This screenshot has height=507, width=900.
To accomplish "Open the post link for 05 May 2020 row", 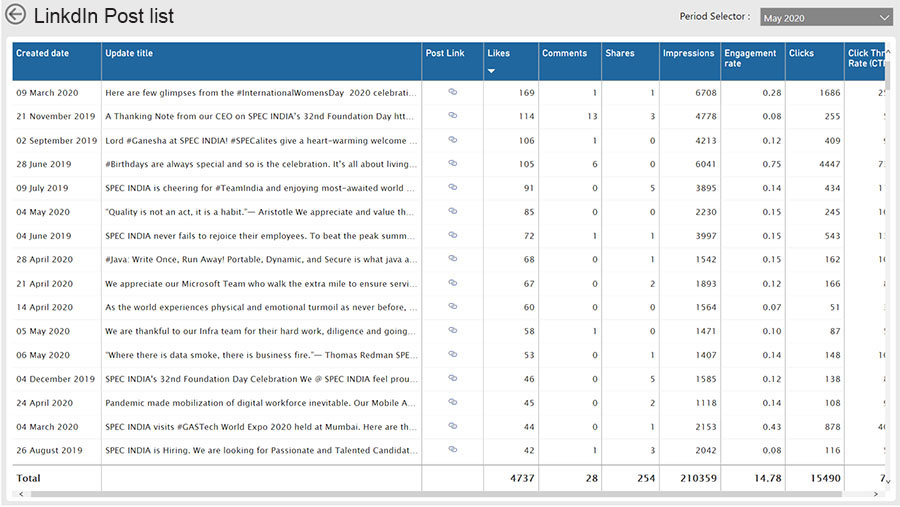I will (x=452, y=330).
